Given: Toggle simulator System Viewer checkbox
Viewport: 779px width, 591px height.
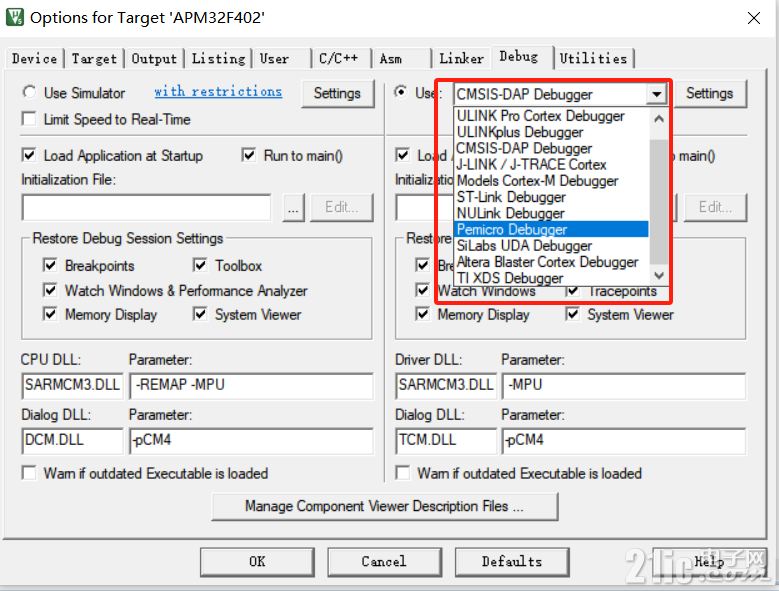Looking at the screenshot, I should tap(200, 314).
